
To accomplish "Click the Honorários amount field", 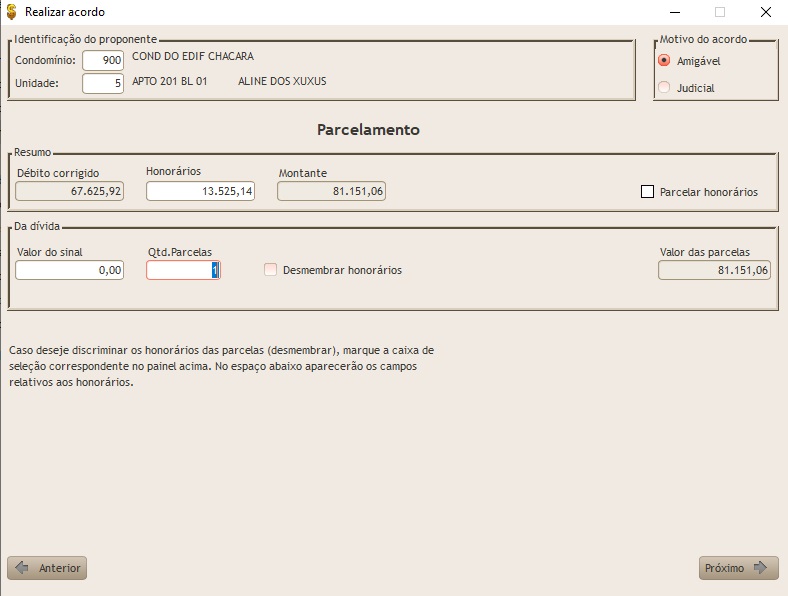I will click(x=200, y=191).
